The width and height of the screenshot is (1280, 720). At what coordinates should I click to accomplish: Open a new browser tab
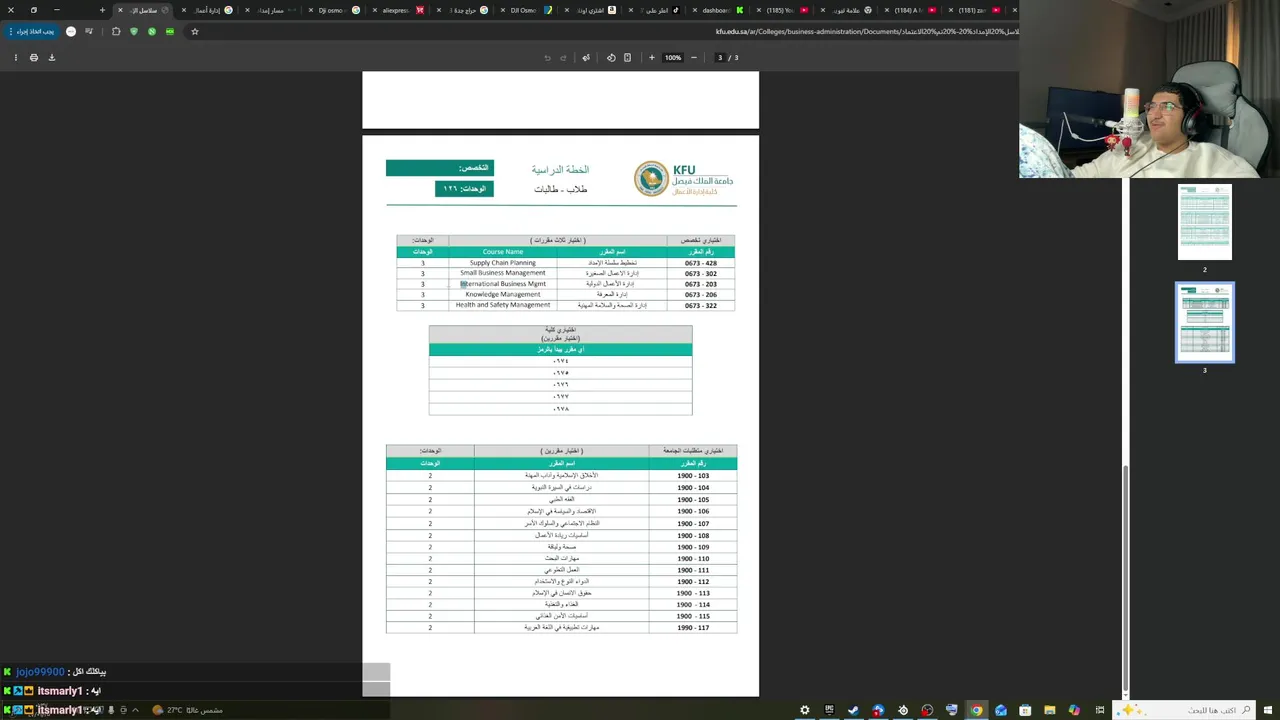coord(102,10)
